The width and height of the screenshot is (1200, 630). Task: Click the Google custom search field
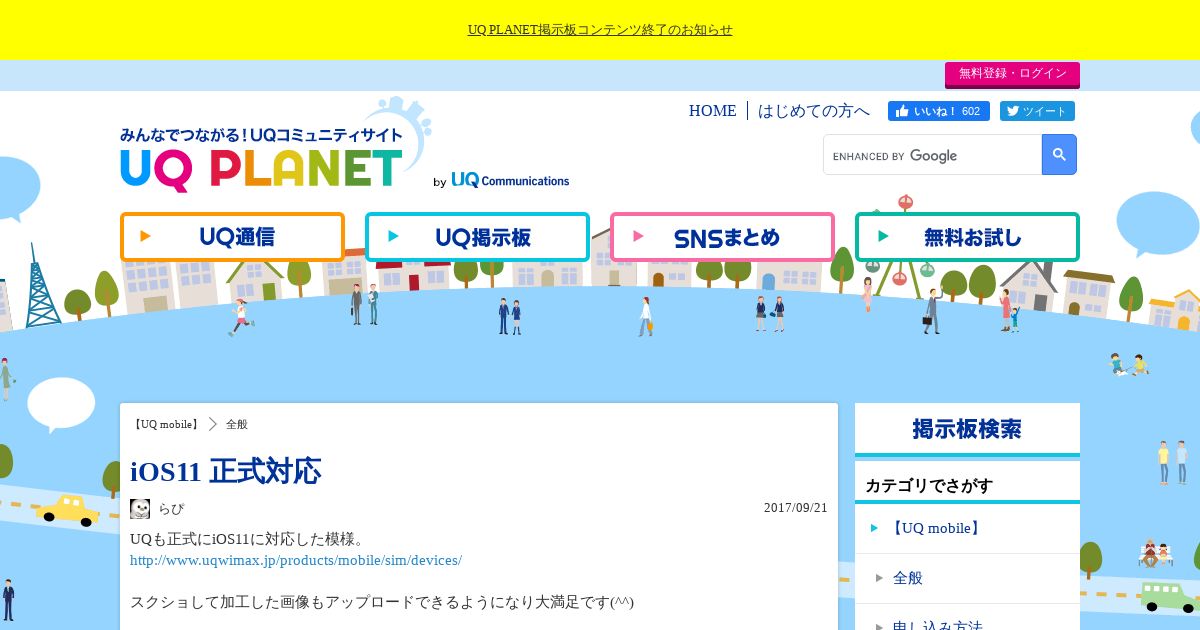coord(932,155)
